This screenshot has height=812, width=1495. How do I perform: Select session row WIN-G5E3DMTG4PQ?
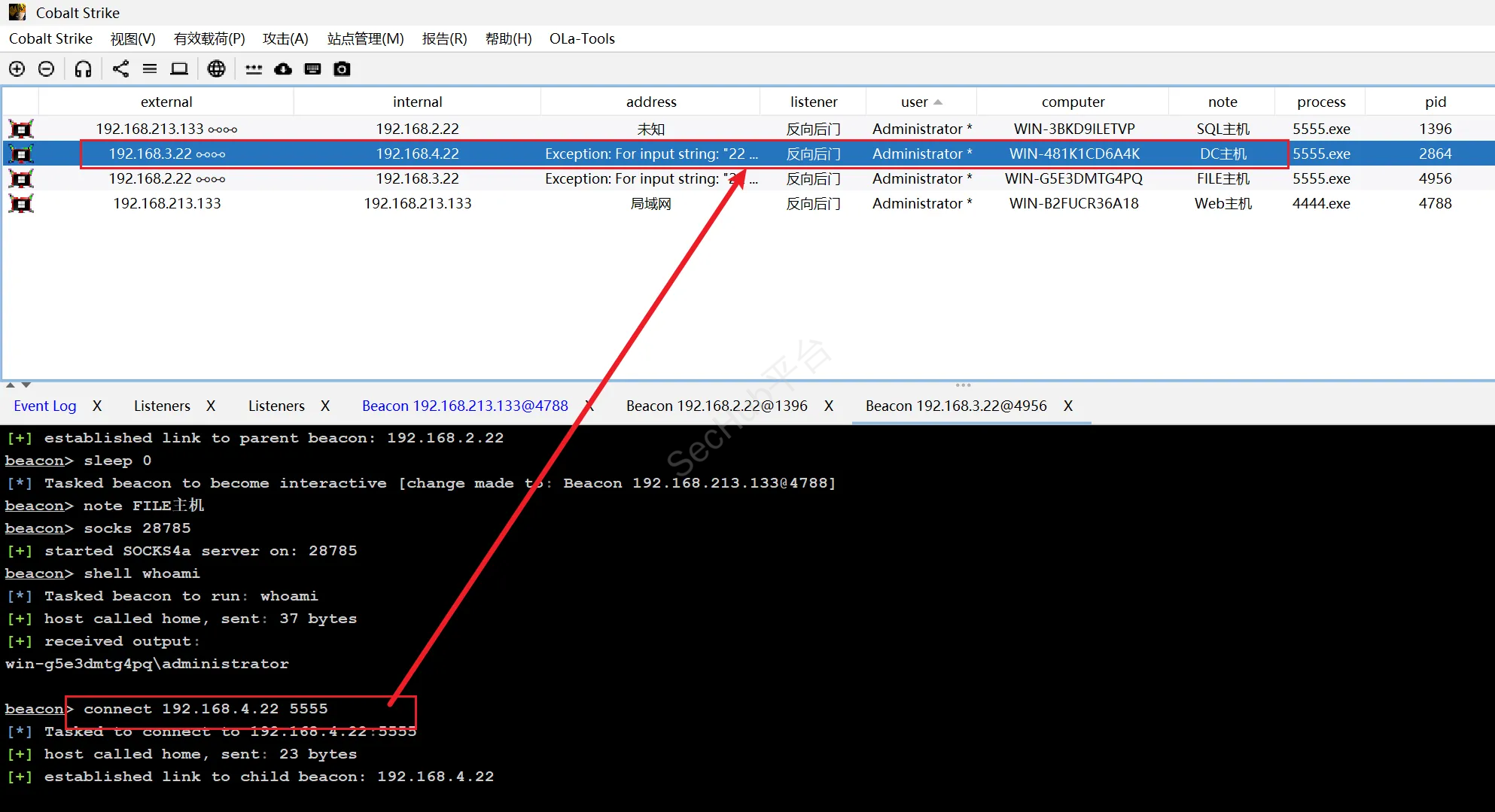click(x=748, y=178)
